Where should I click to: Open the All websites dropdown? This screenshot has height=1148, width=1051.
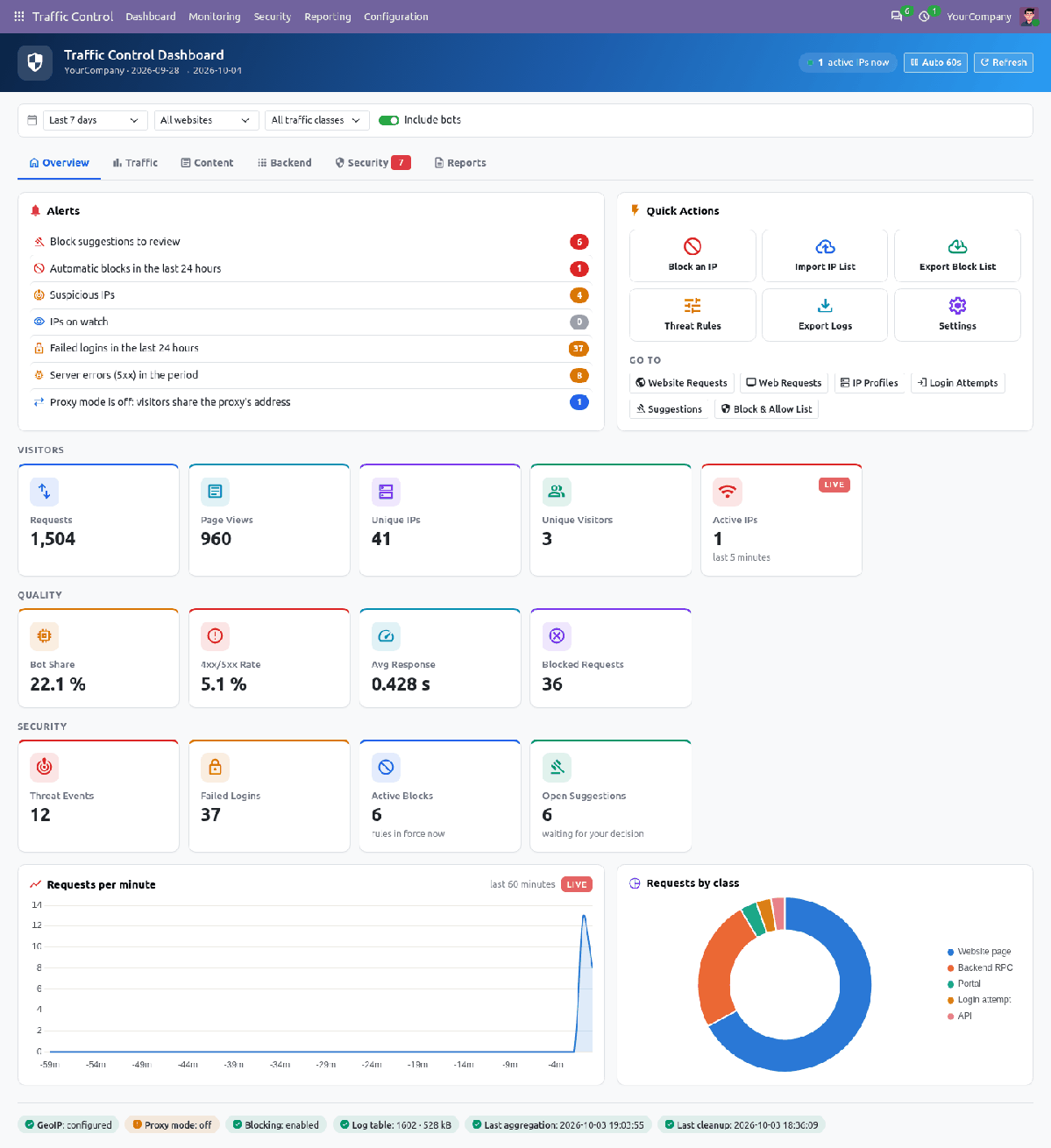coord(206,120)
